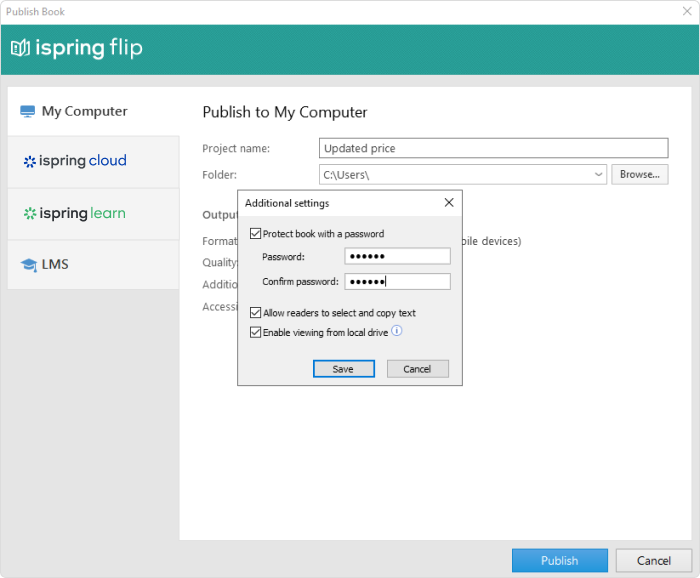Cancel publishing in main window
This screenshot has width=700, height=578.
click(654, 561)
